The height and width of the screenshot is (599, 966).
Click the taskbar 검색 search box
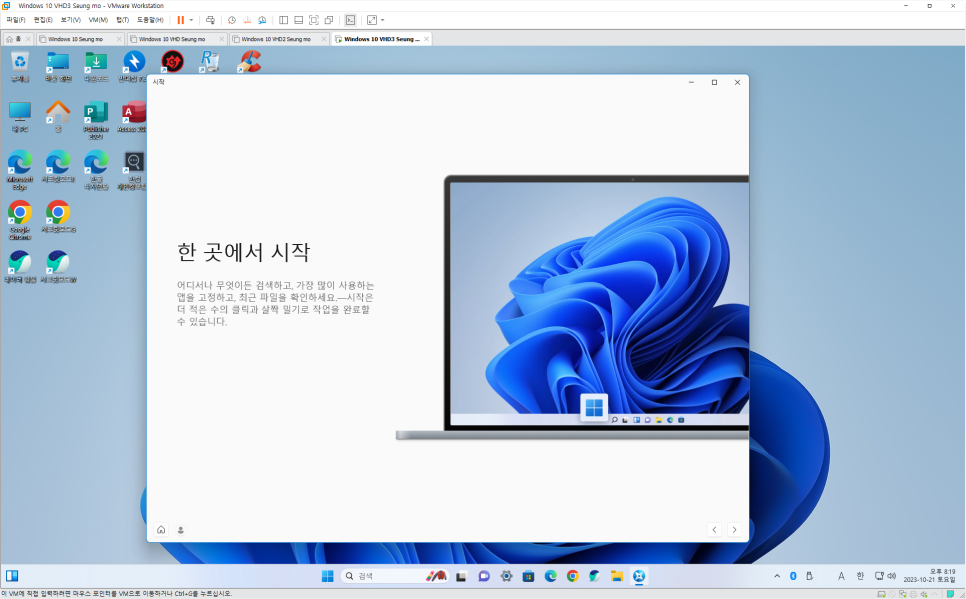click(394, 576)
